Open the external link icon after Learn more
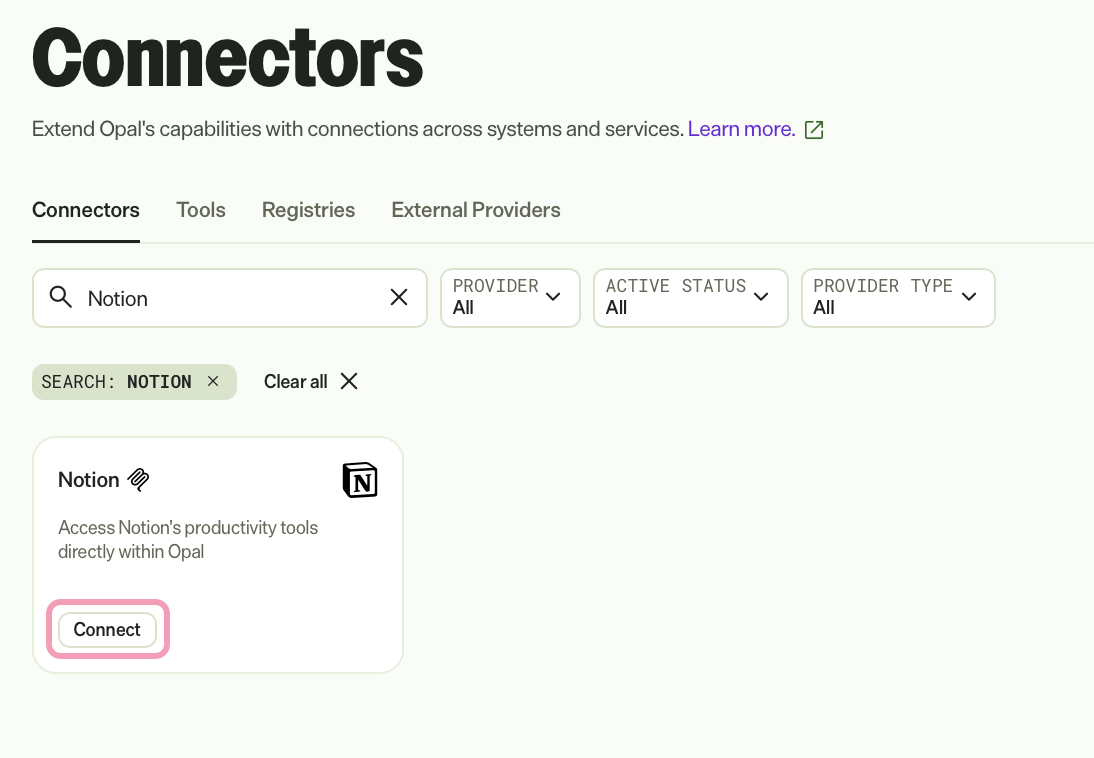 point(814,130)
